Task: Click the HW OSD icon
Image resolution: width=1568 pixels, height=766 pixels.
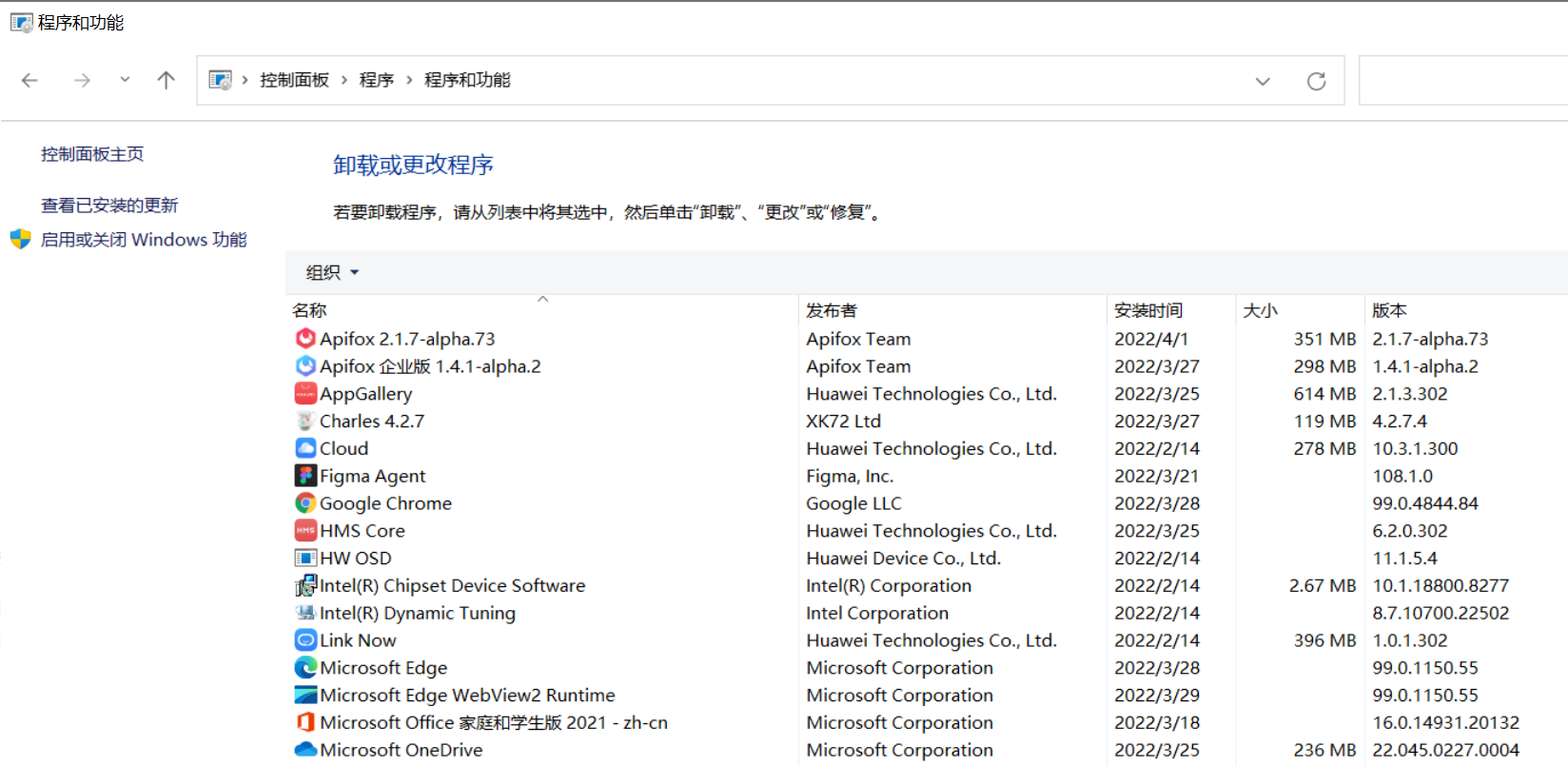Action: (305, 558)
